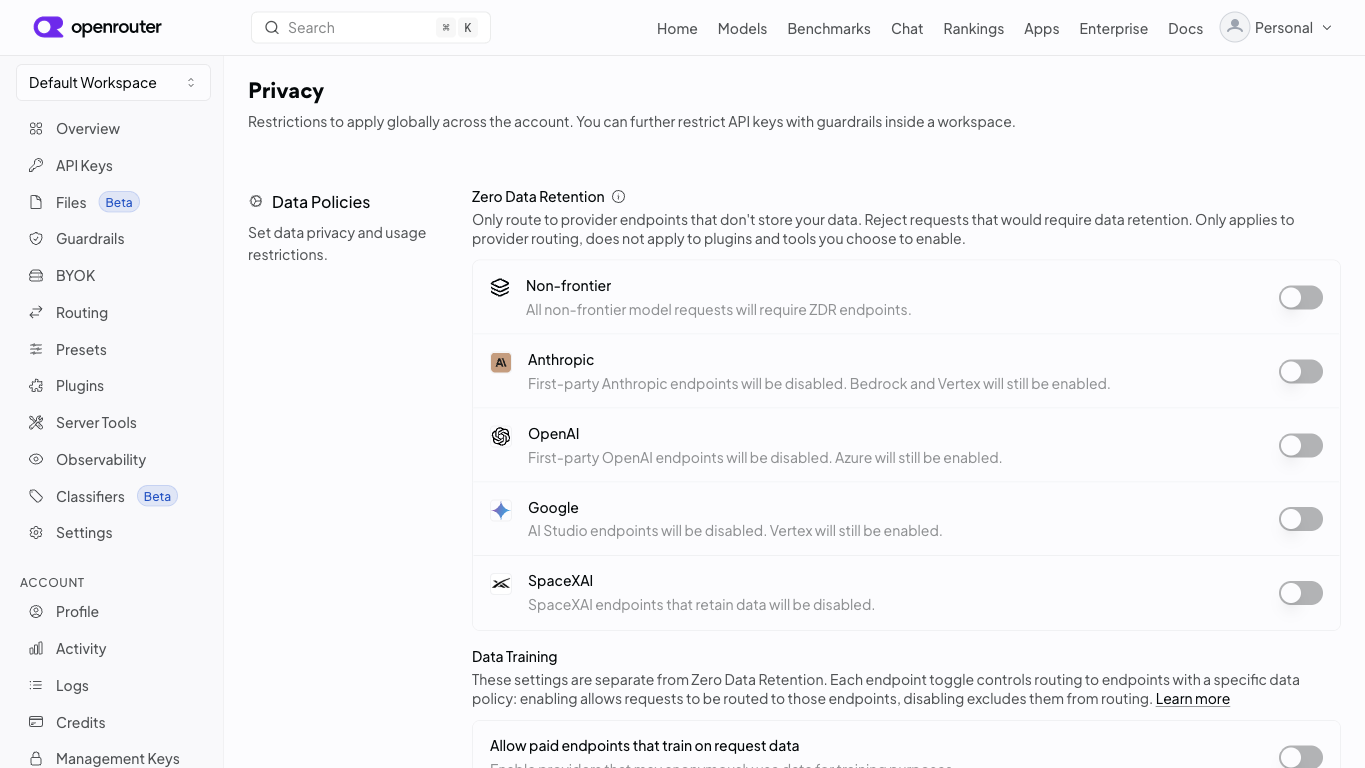Open the Apps nav item
This screenshot has height=768, width=1365.
pyautogui.click(x=1041, y=28)
